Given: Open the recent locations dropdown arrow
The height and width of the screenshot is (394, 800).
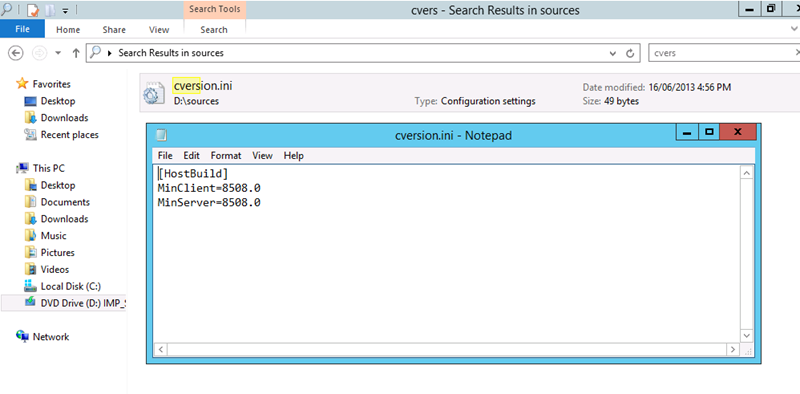Looking at the screenshot, I should (x=58, y=53).
